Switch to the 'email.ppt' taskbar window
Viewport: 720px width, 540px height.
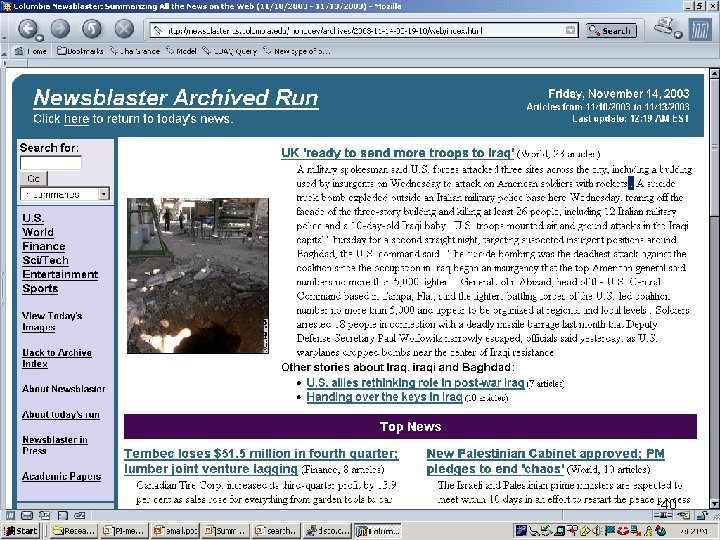pos(174,531)
